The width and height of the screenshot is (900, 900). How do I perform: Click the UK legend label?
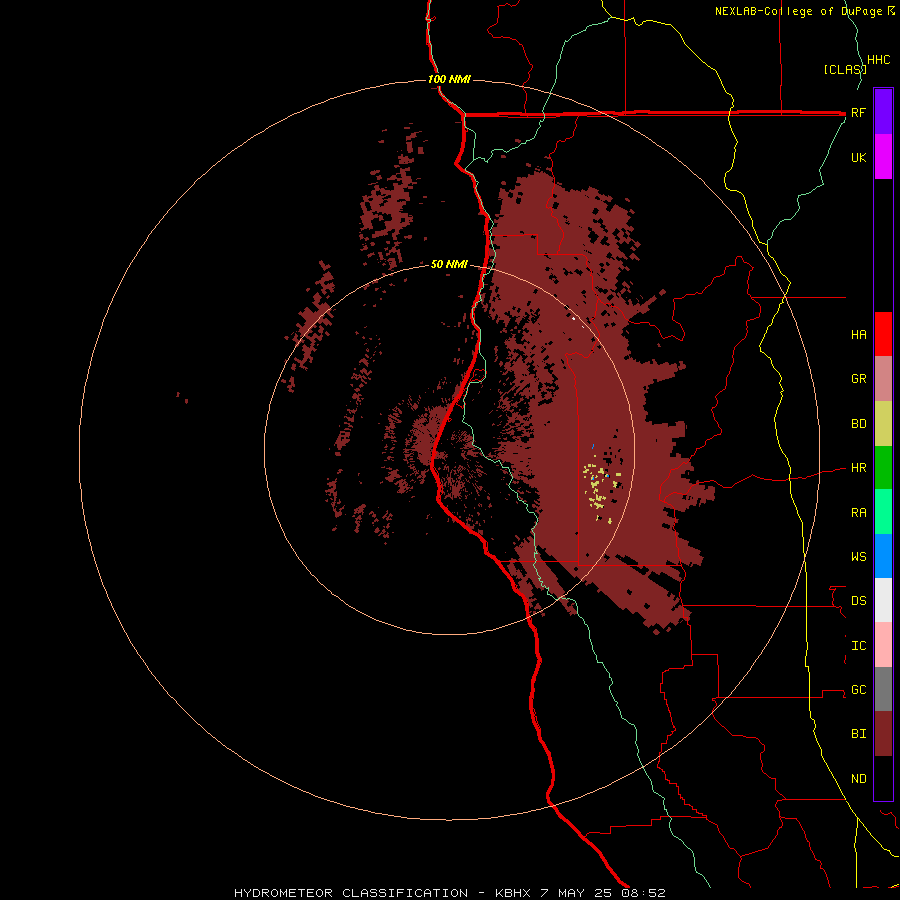pyautogui.click(x=858, y=157)
